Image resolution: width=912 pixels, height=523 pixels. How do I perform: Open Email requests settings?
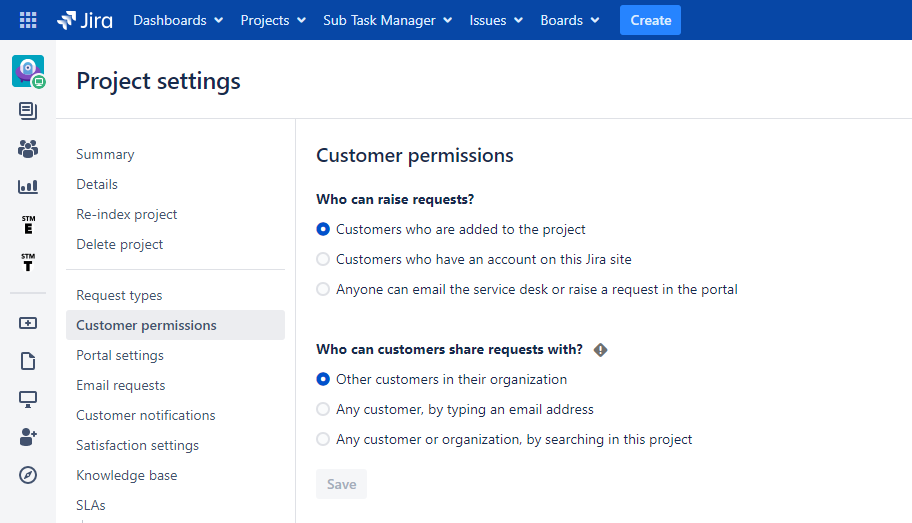pyautogui.click(x=121, y=385)
